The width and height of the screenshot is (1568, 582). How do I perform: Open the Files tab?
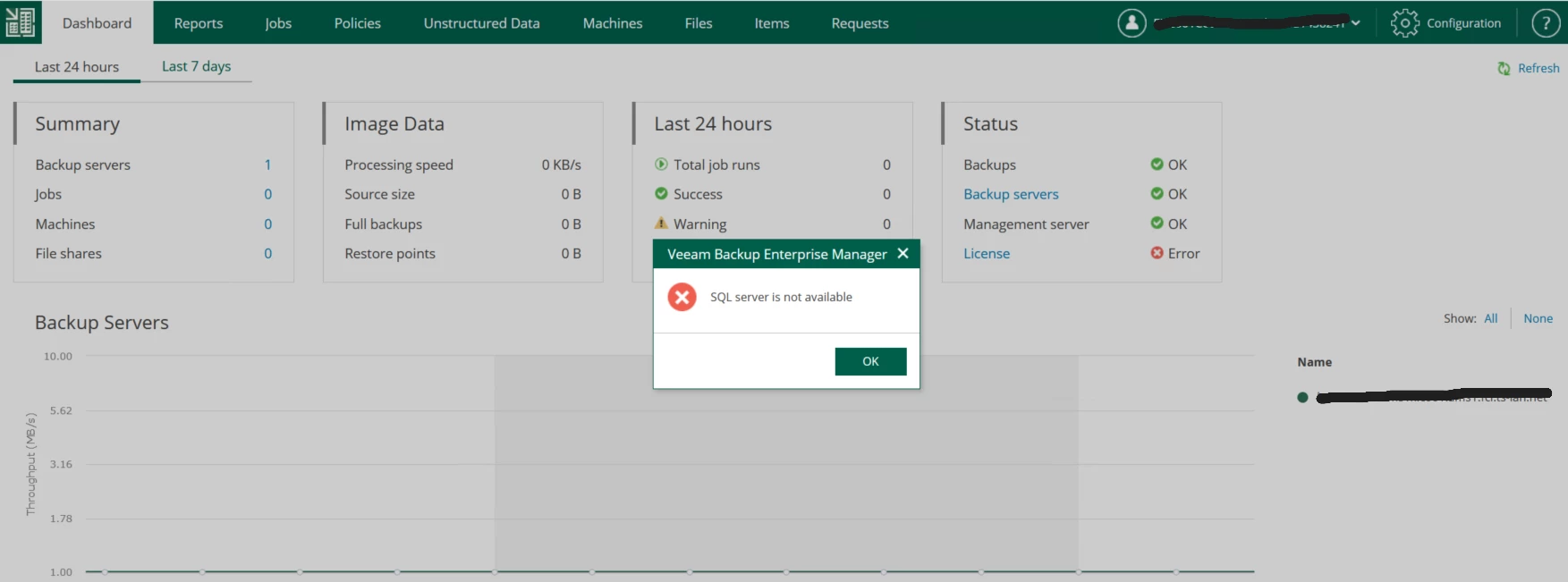pyautogui.click(x=699, y=23)
